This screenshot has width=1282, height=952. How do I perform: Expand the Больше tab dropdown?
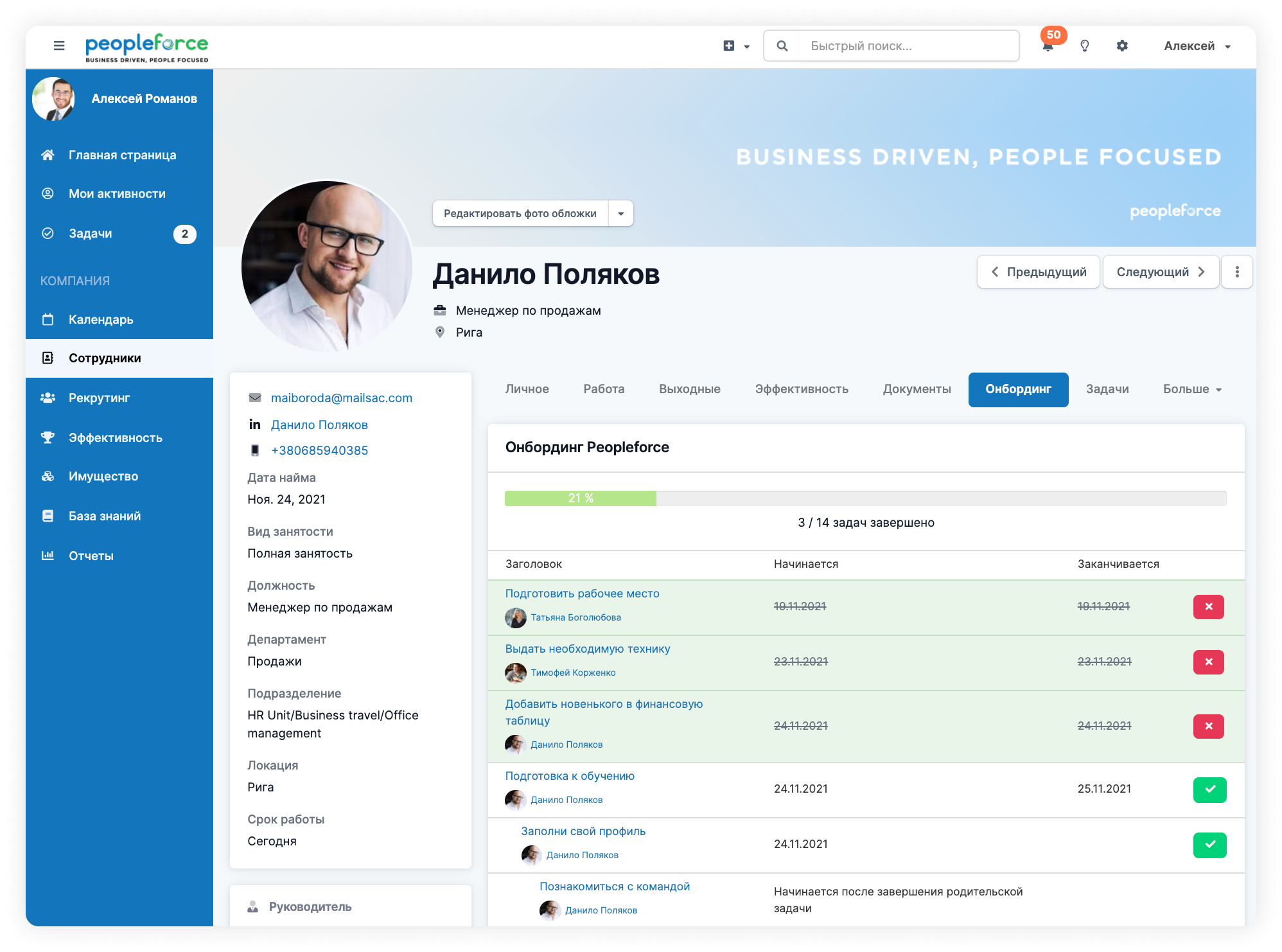pos(1192,389)
